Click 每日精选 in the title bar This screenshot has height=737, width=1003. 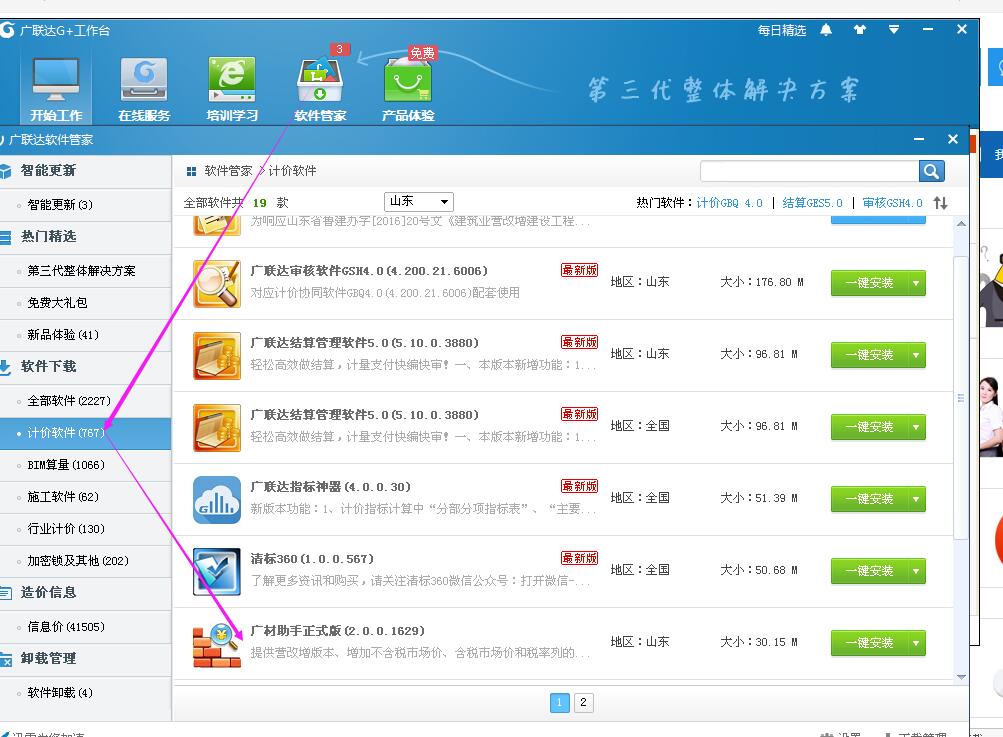click(x=782, y=30)
